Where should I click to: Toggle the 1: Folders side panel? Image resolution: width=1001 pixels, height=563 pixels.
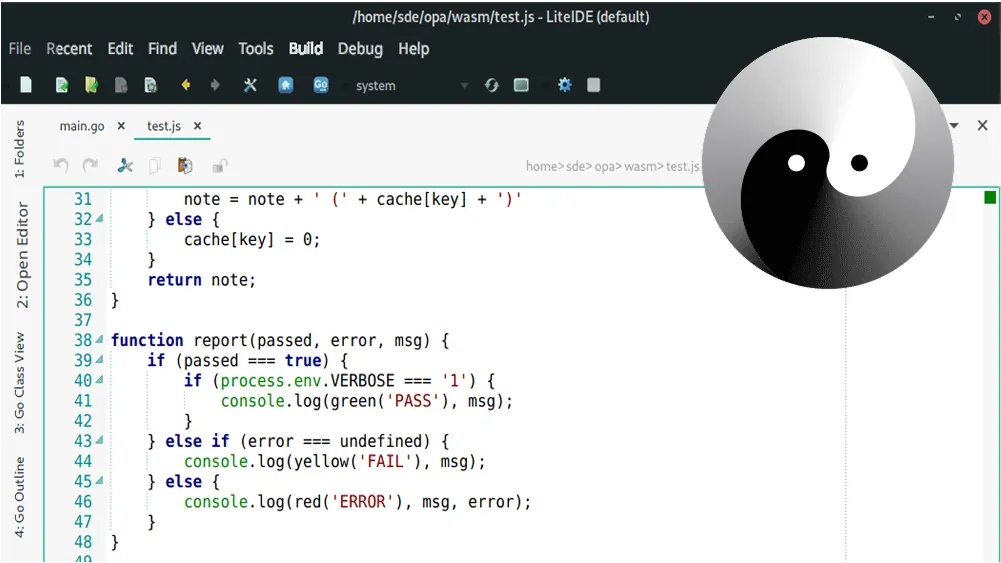[x=19, y=150]
